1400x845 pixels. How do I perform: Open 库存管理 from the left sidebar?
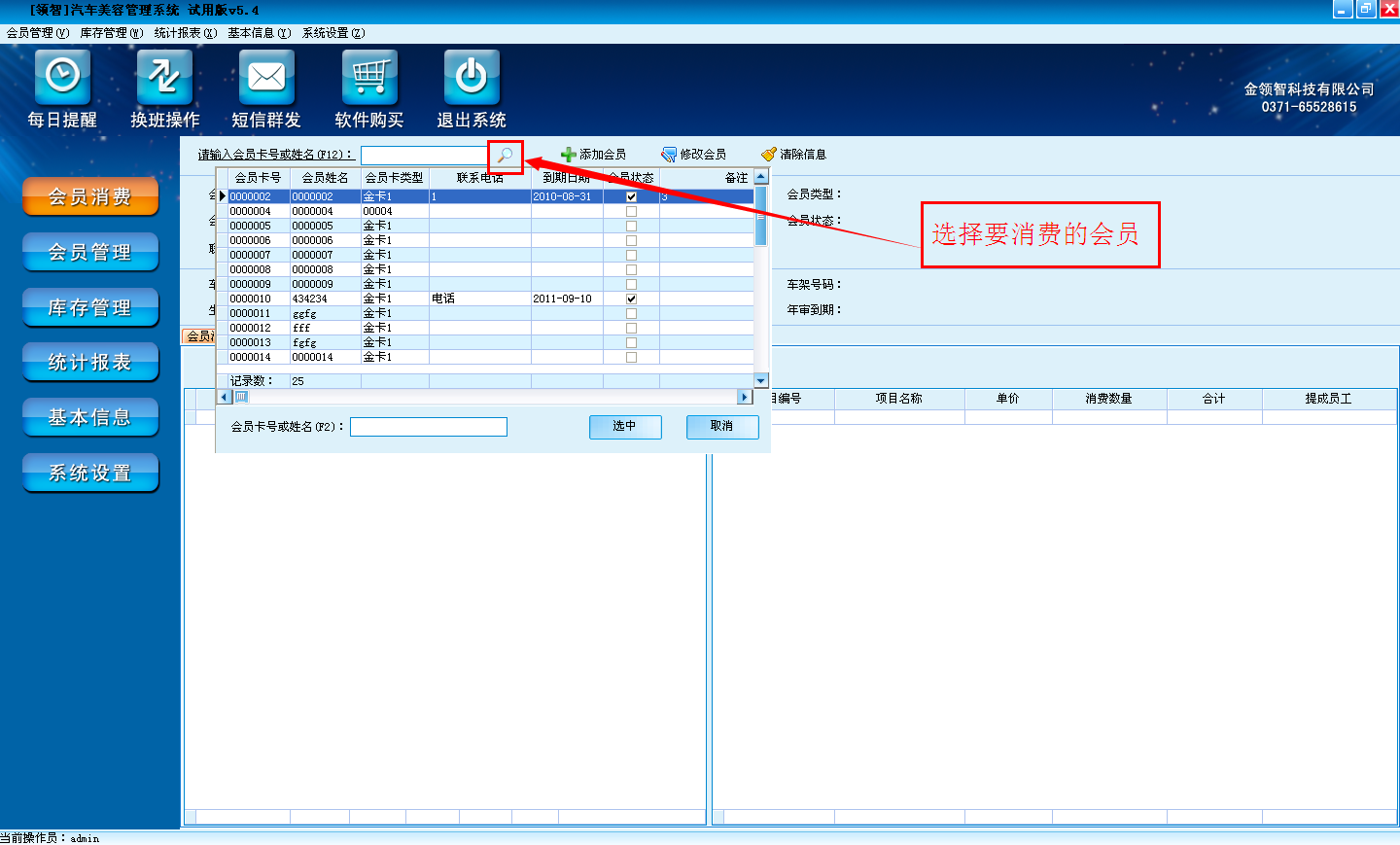(90, 308)
